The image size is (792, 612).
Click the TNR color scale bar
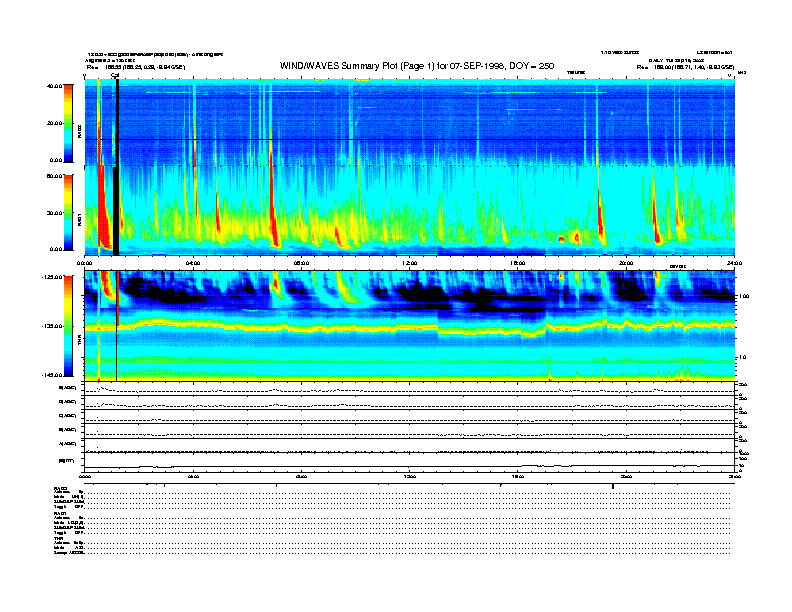68,326
